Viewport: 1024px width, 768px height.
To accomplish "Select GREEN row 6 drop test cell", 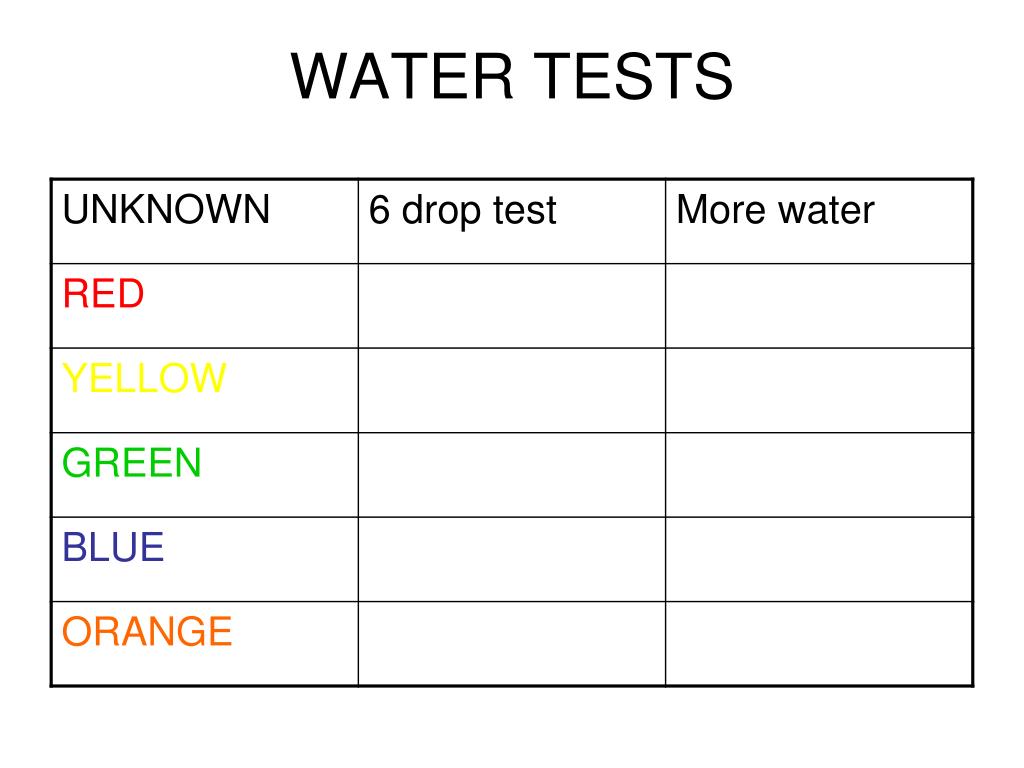I will [x=512, y=475].
